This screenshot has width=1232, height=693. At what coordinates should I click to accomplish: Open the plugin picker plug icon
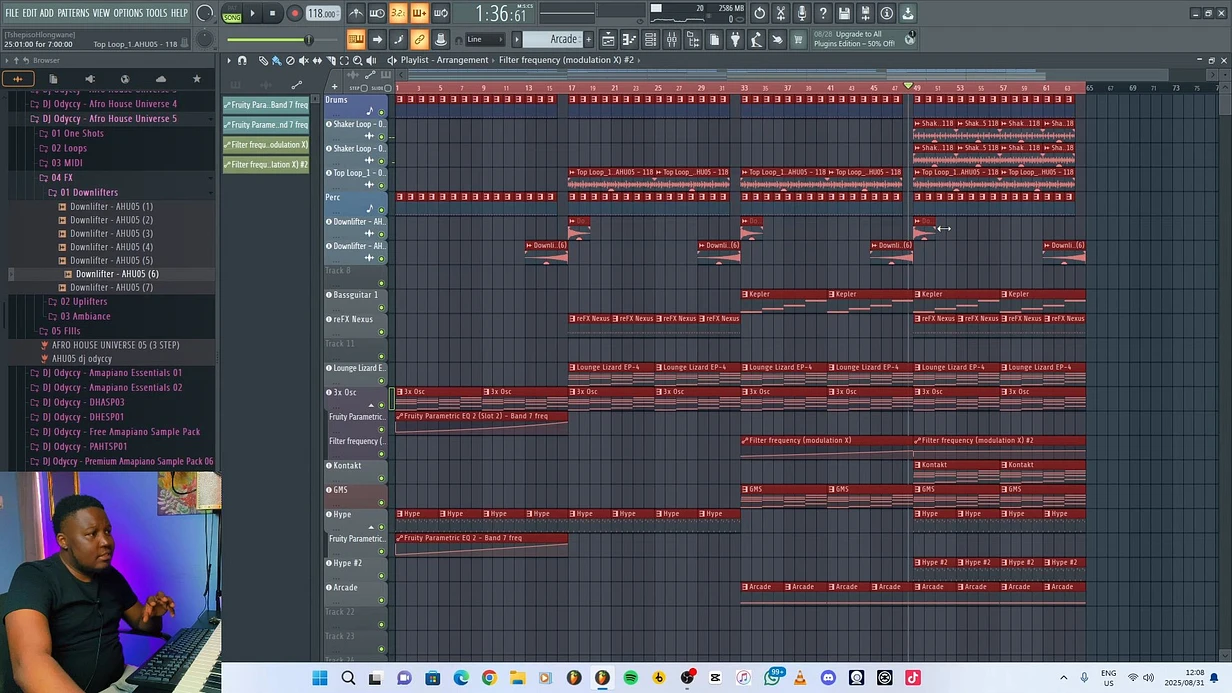point(735,40)
